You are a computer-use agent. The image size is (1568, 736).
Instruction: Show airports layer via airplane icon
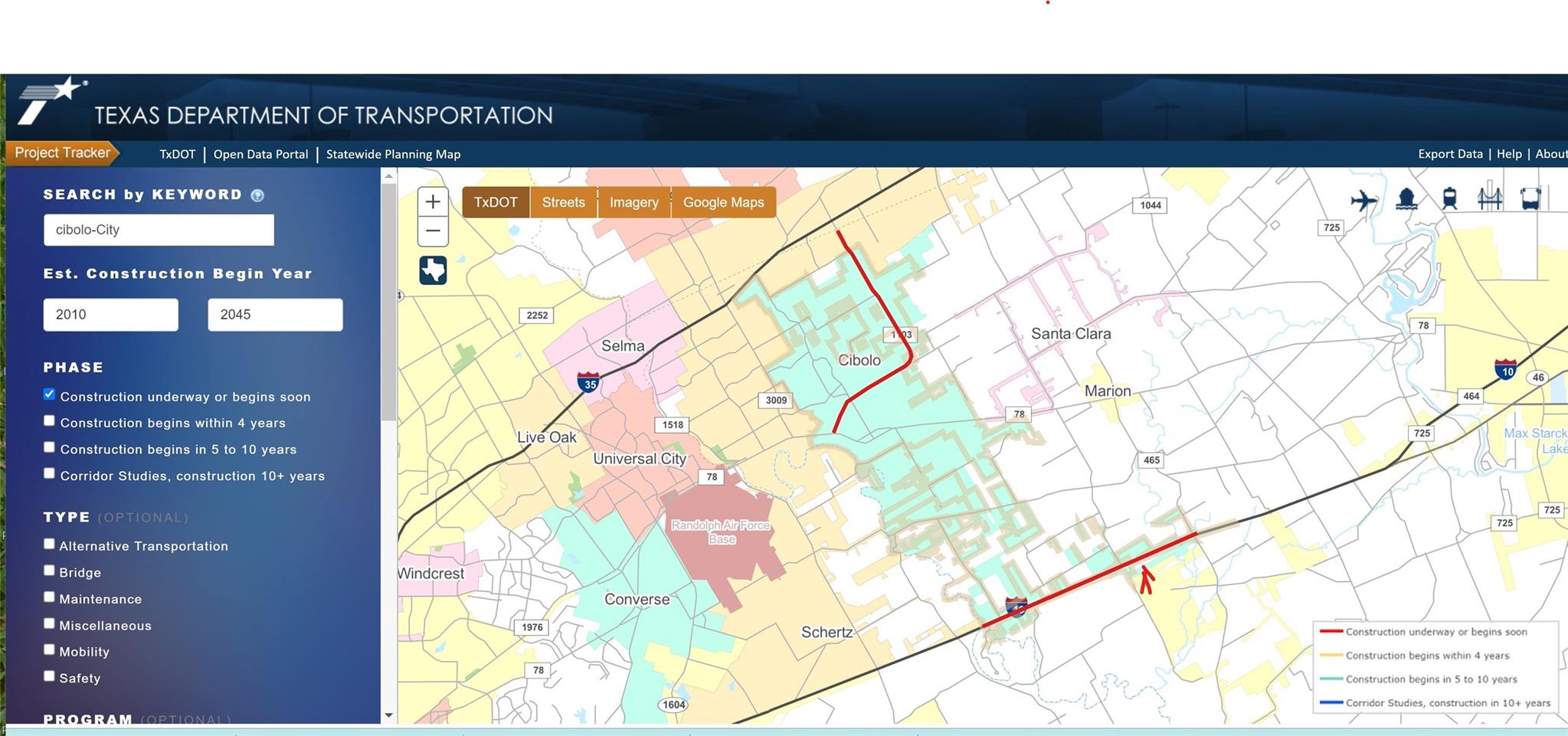coord(1364,201)
